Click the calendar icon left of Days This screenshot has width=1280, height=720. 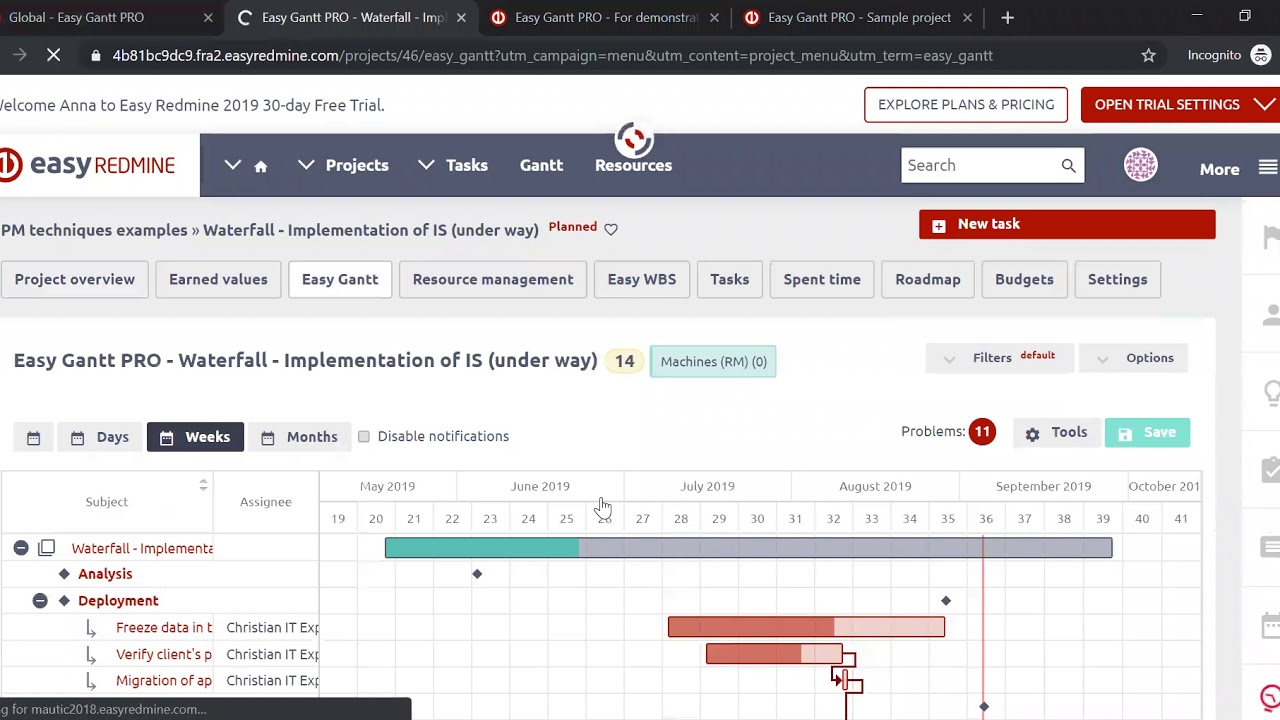tap(33, 437)
